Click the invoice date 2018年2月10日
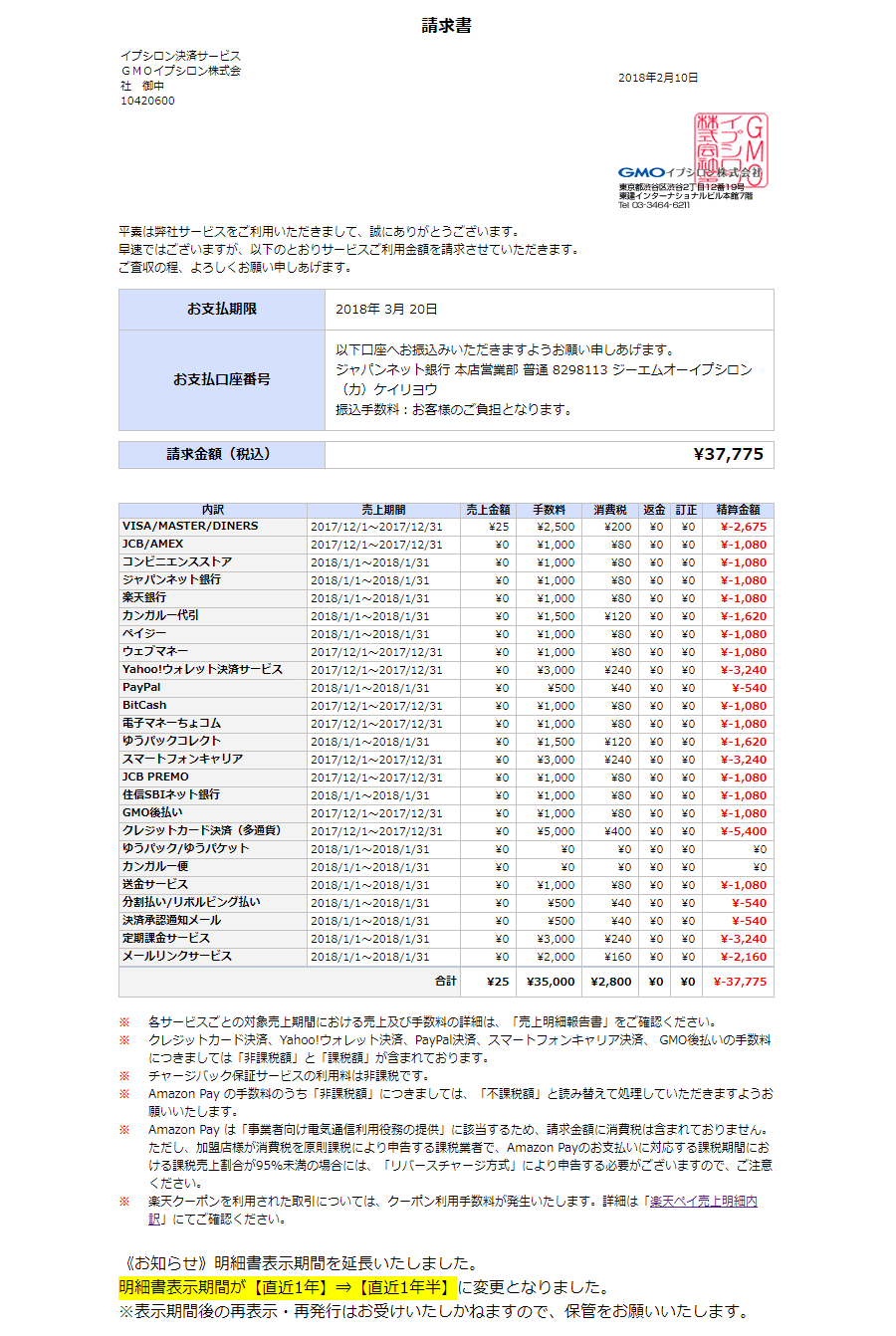Viewport: 896px width, 1336px height. click(x=658, y=78)
